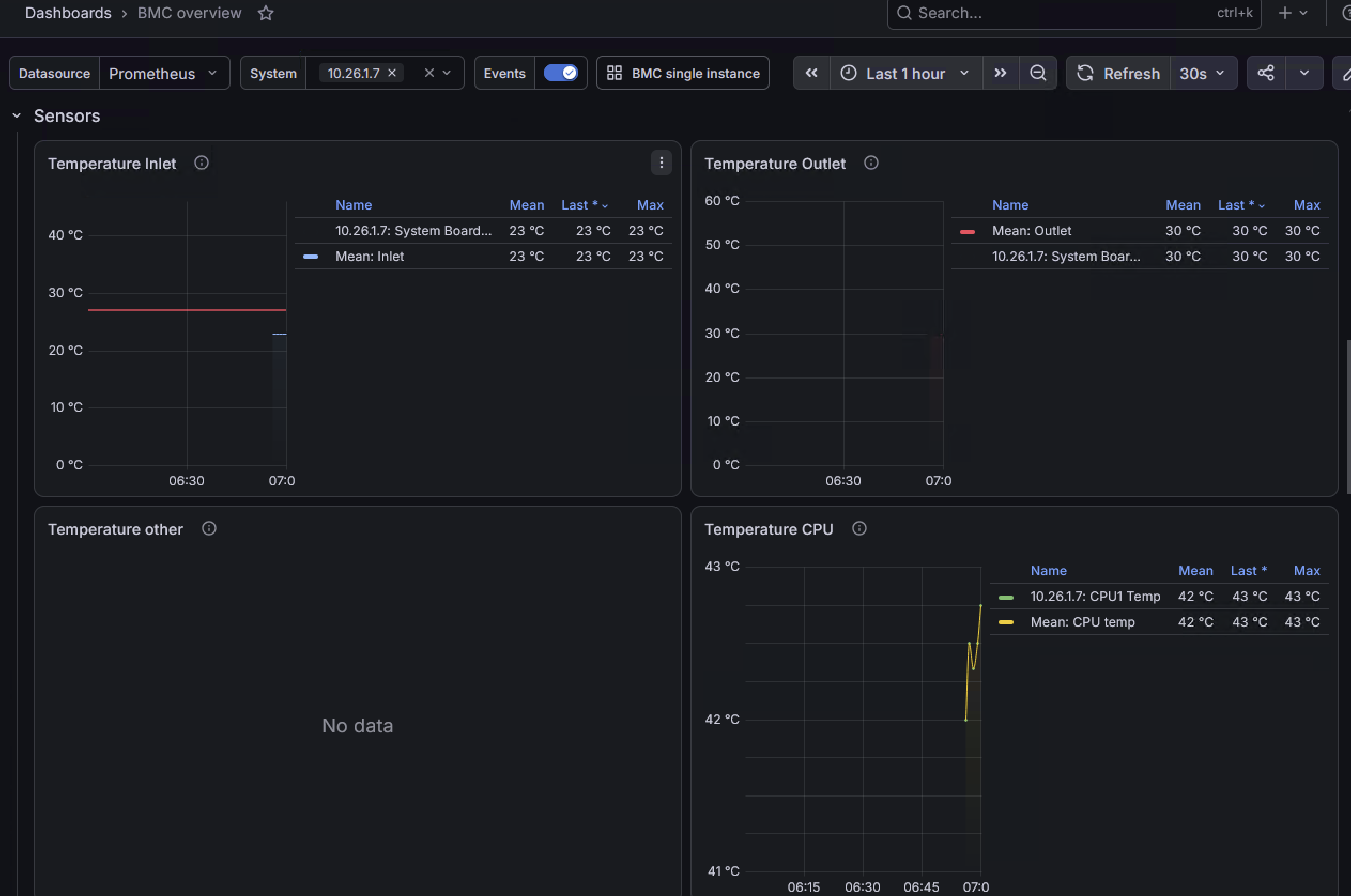Click BMC overview breadcrumb
The width and height of the screenshot is (1351, 896).
(189, 13)
